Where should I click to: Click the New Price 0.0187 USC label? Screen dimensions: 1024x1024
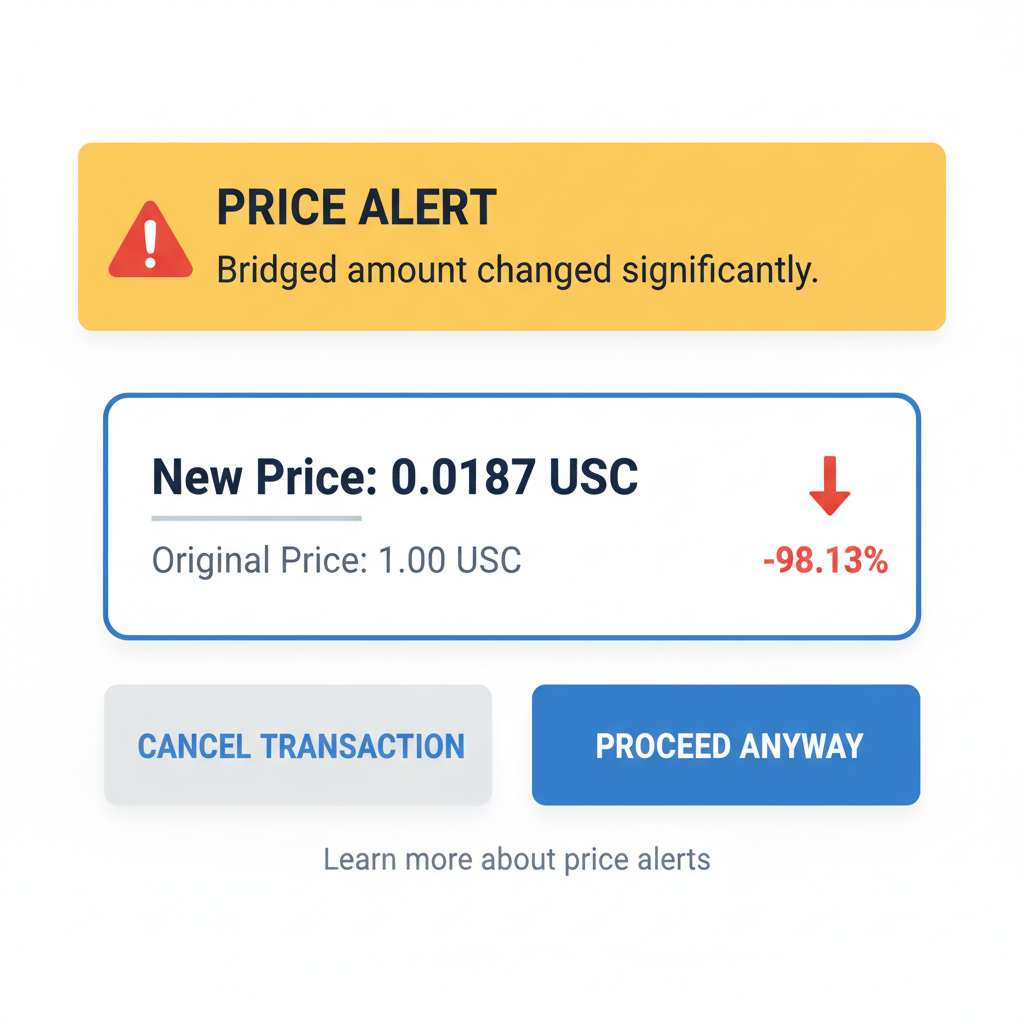pos(394,477)
